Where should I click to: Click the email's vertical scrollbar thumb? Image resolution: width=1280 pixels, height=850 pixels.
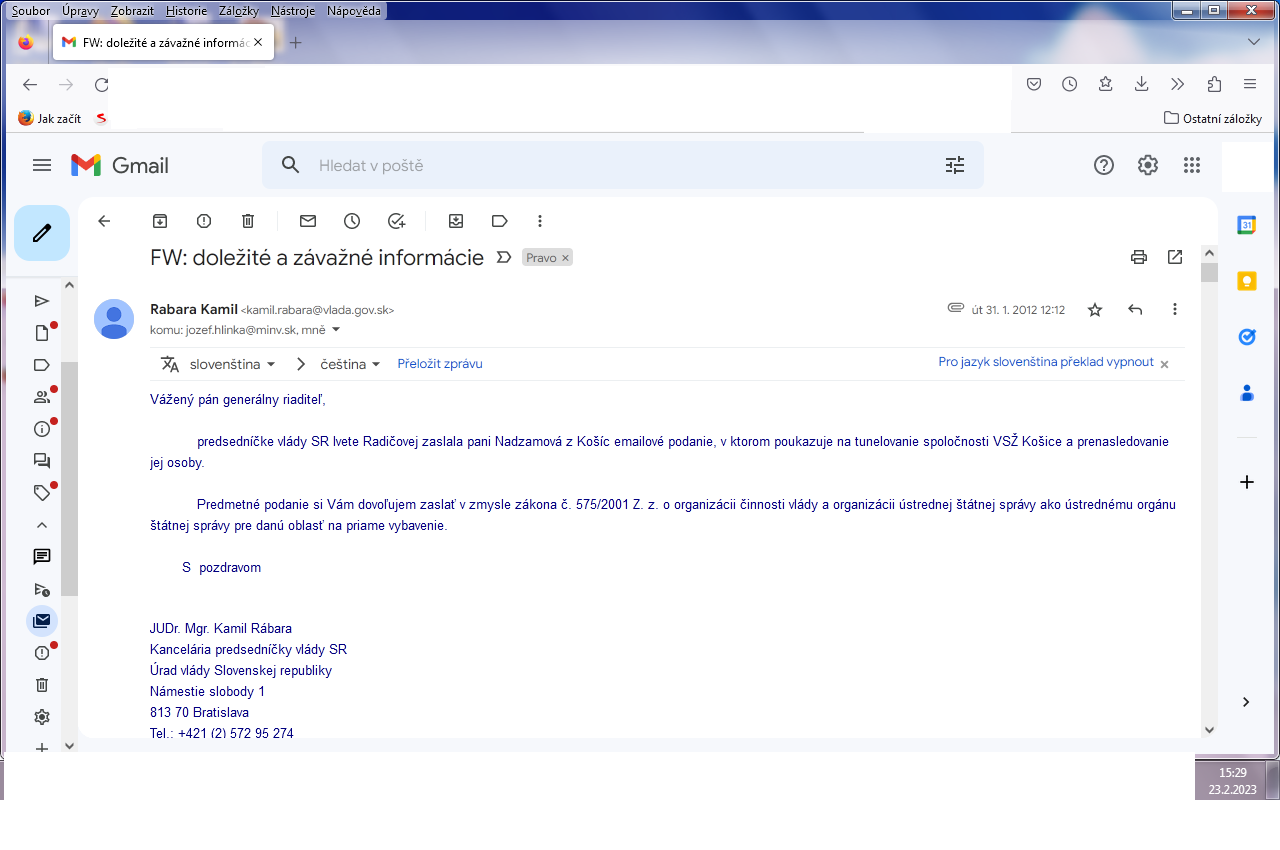(1209, 272)
